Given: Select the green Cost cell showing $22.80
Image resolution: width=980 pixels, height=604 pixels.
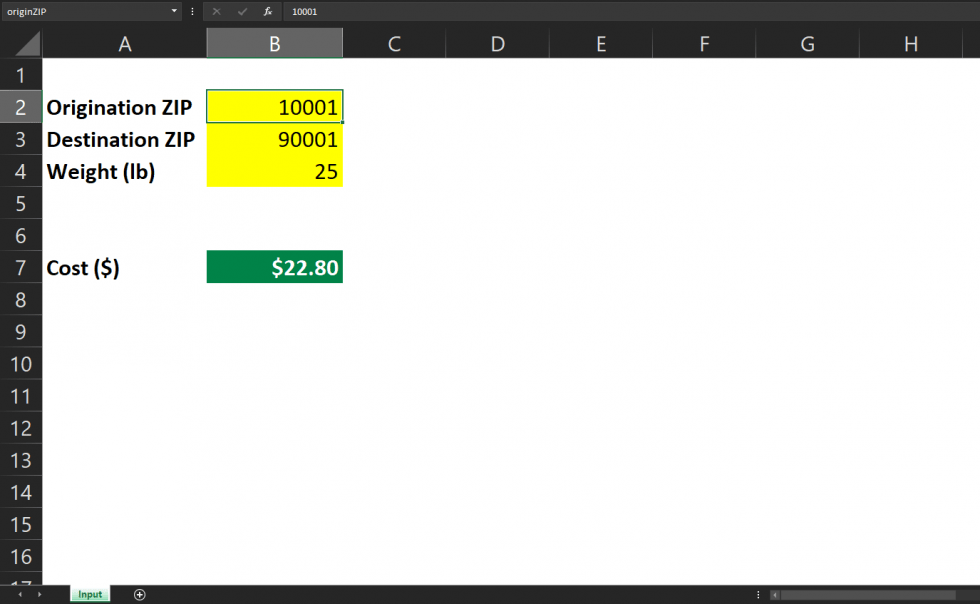Looking at the screenshot, I should [274, 267].
